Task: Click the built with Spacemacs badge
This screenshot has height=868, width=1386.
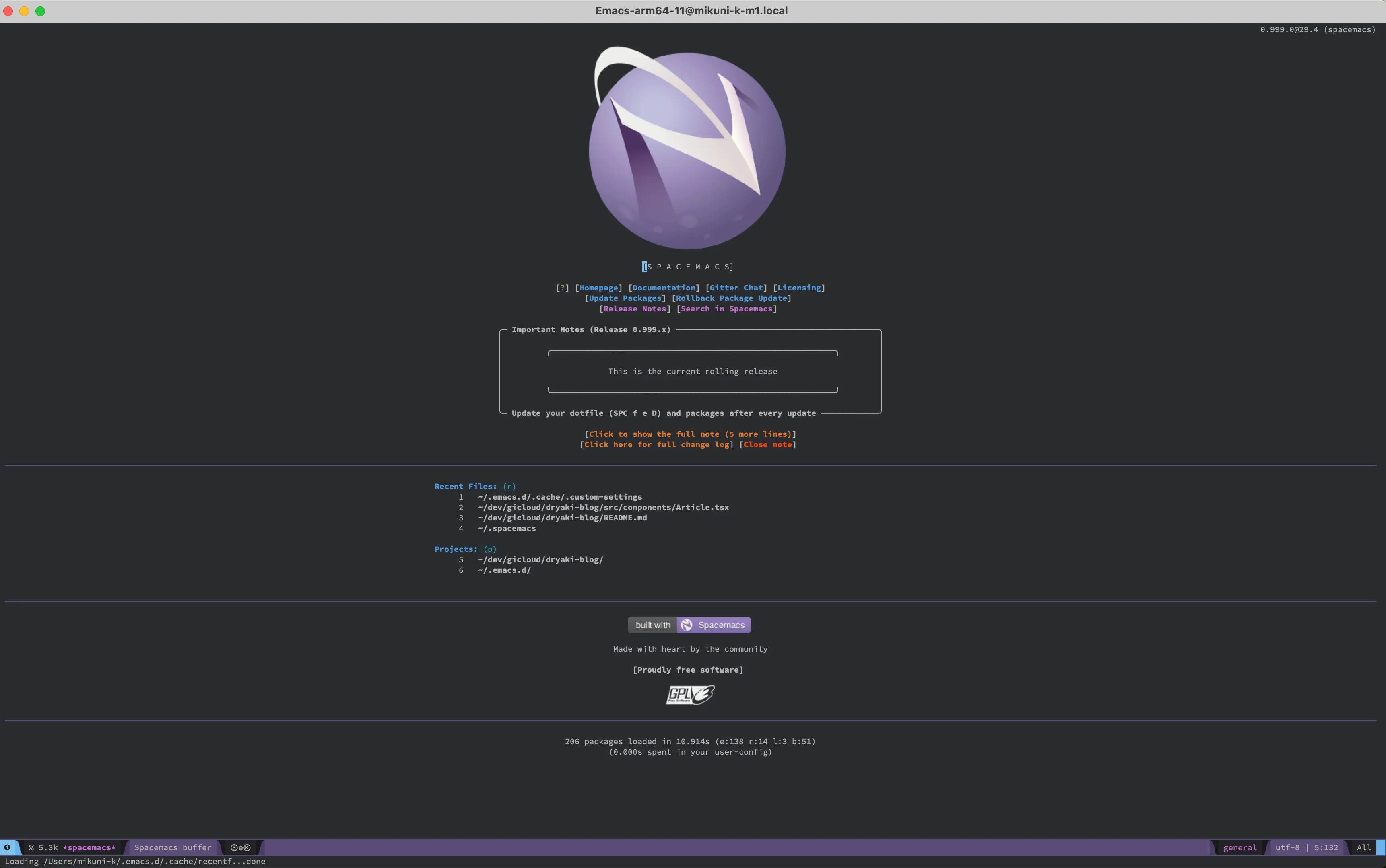Action: point(688,625)
